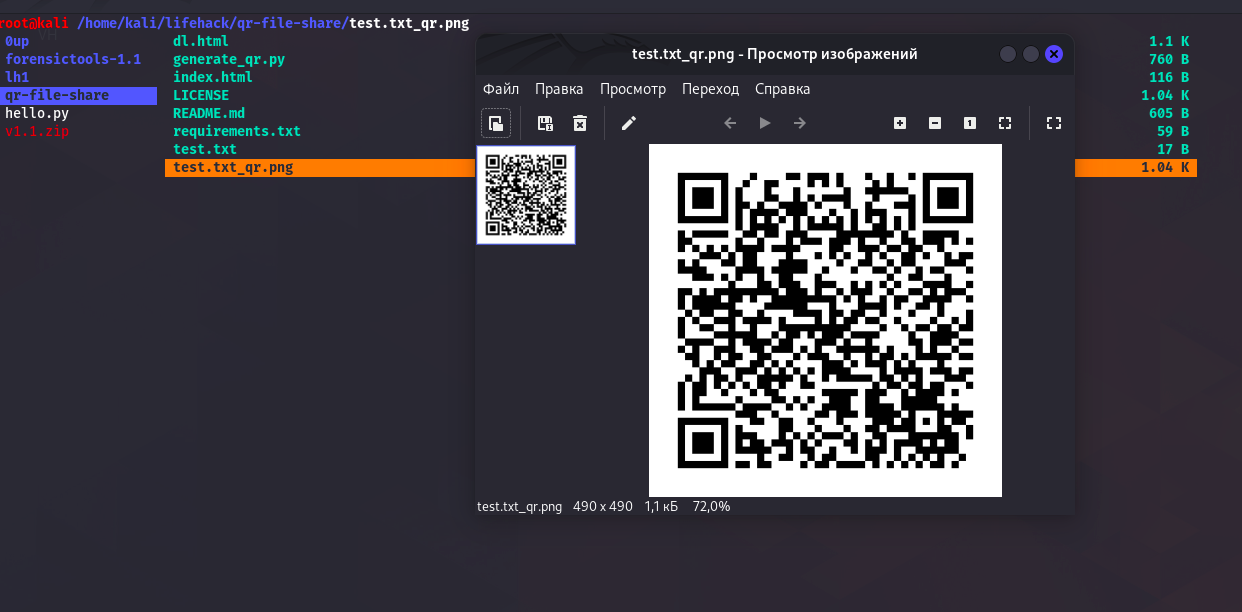Maximize the image viewer window
Viewport: 1242px width, 612px height.
pyautogui.click(x=1031, y=54)
